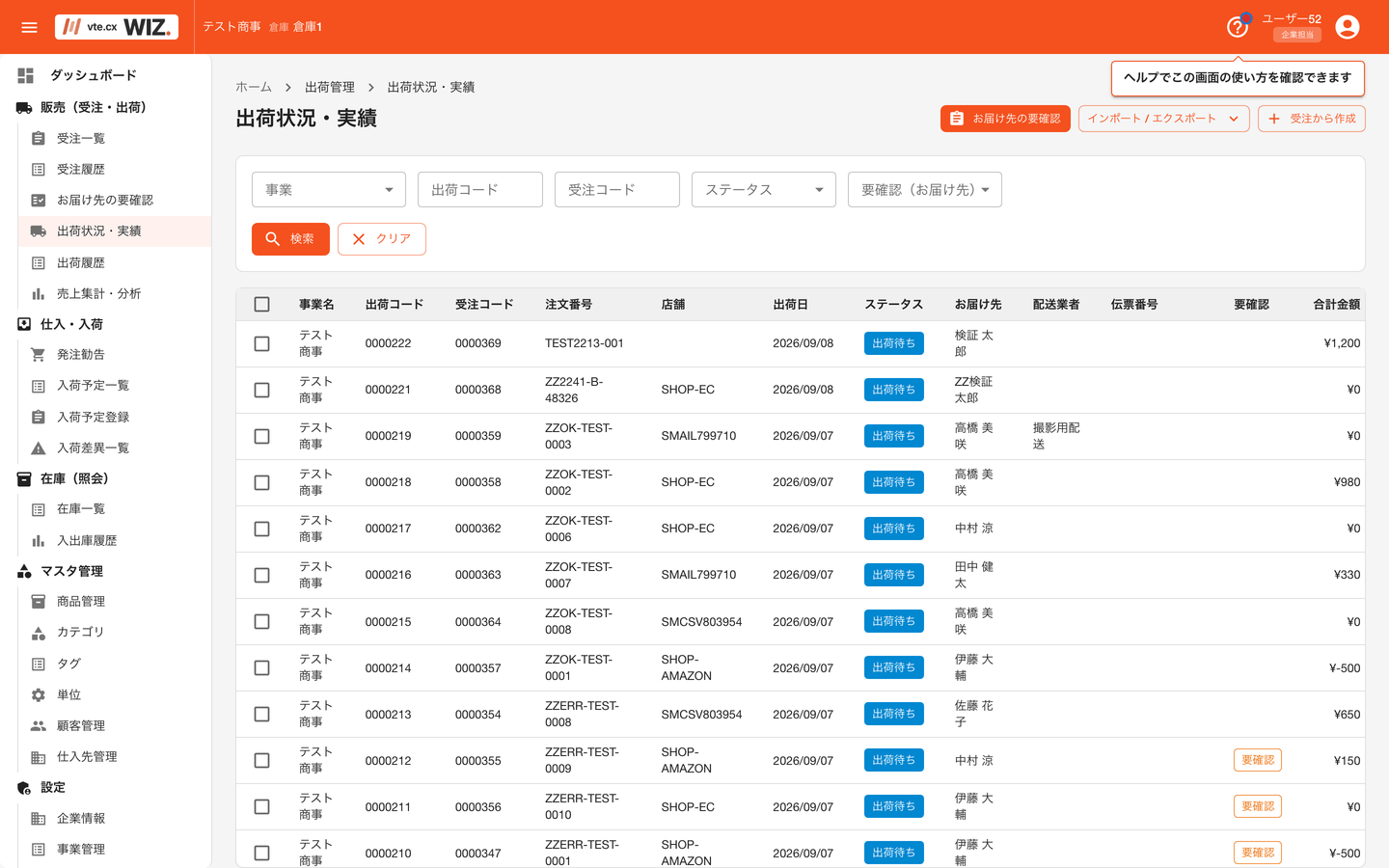Click the 出荷履歴 list icon

click(39, 262)
